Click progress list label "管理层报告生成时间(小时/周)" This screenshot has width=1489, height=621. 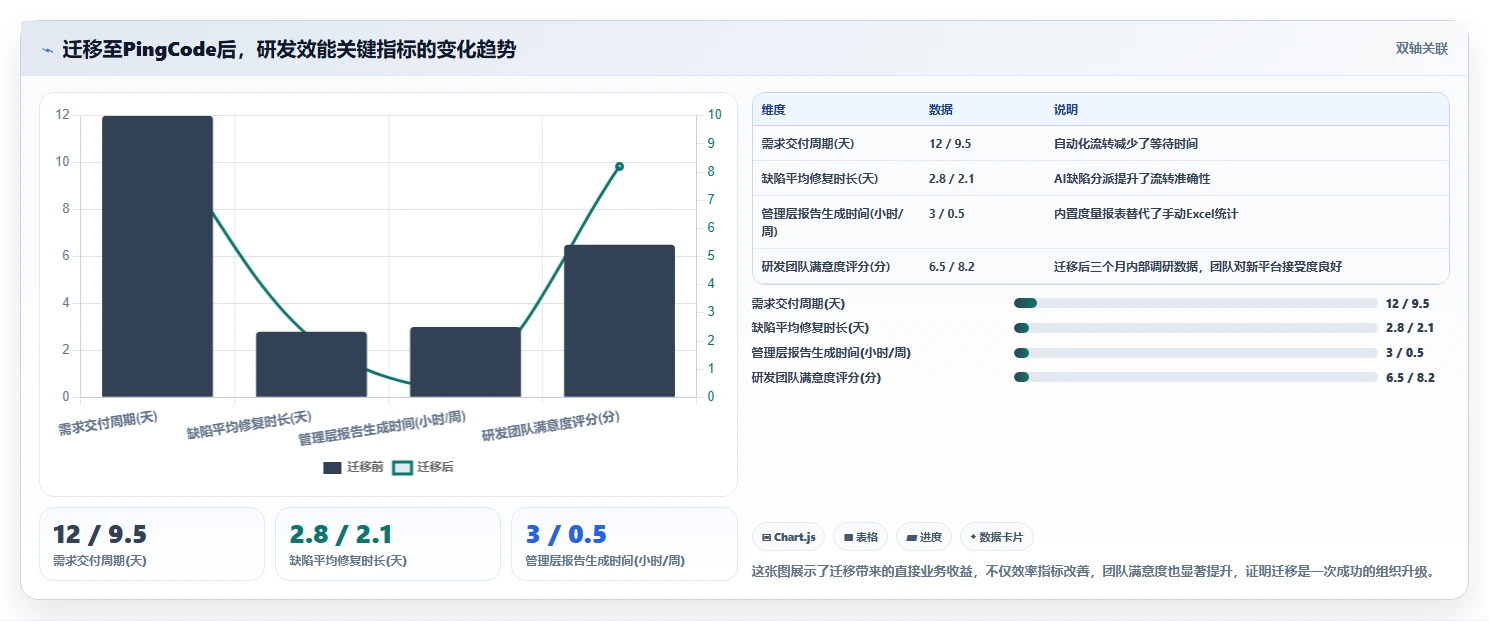tap(831, 353)
